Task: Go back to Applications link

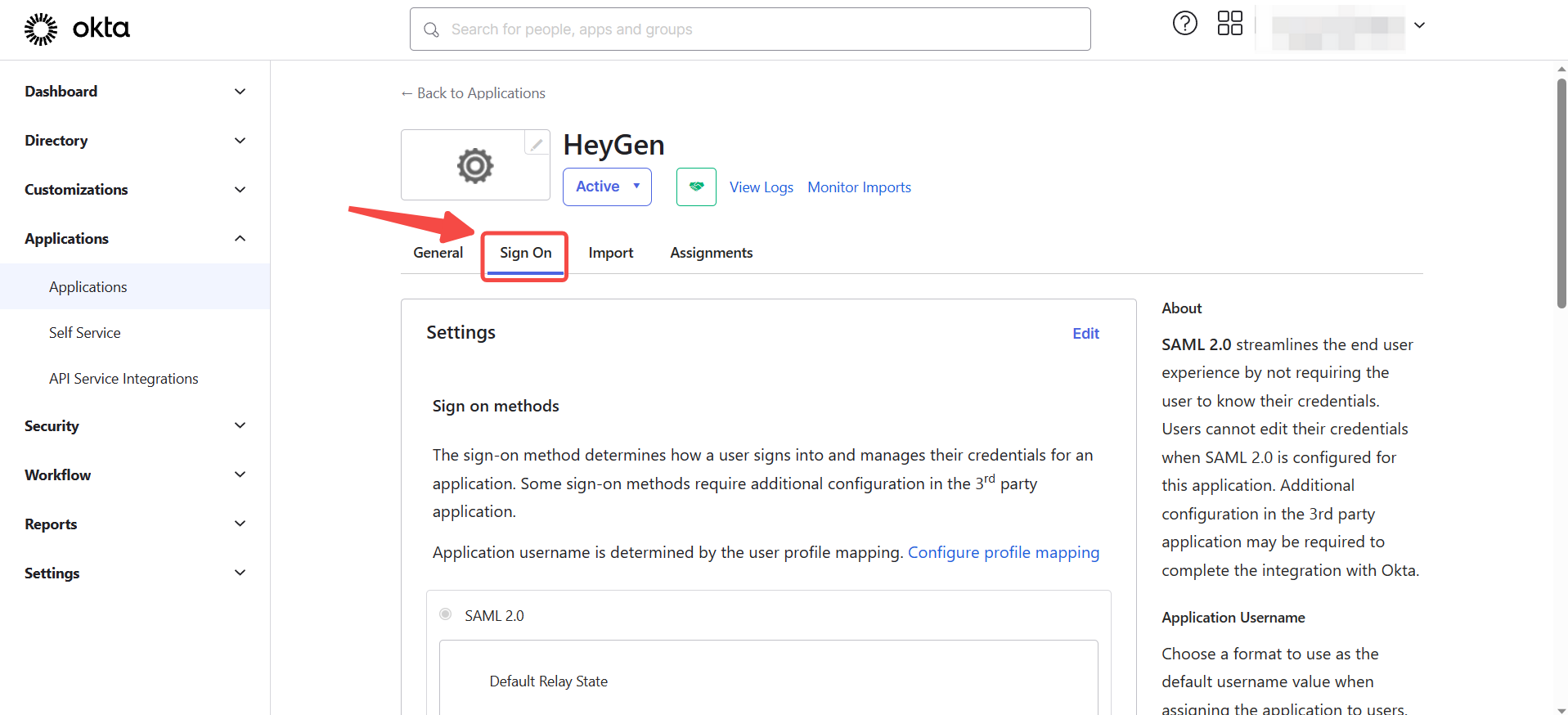Action: click(x=473, y=93)
